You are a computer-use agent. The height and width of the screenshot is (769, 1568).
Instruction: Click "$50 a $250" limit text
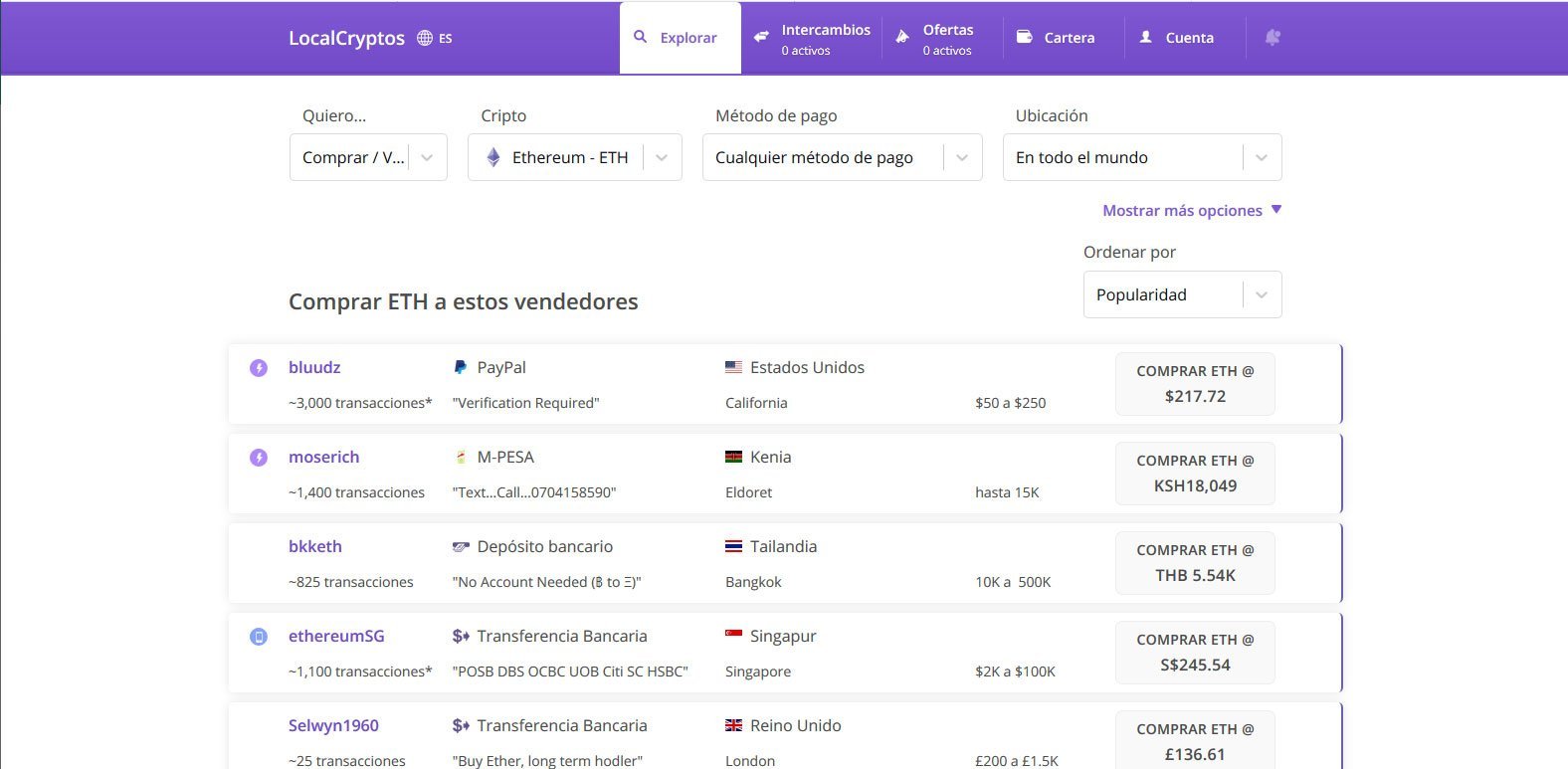[1011, 403]
